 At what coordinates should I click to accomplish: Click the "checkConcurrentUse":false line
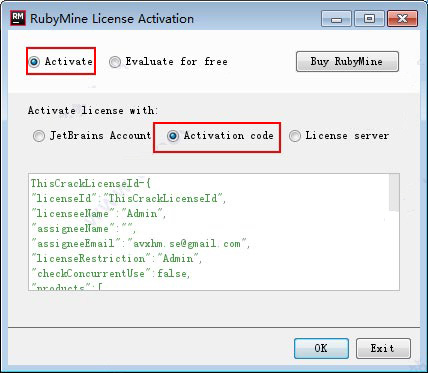[x=111, y=274]
